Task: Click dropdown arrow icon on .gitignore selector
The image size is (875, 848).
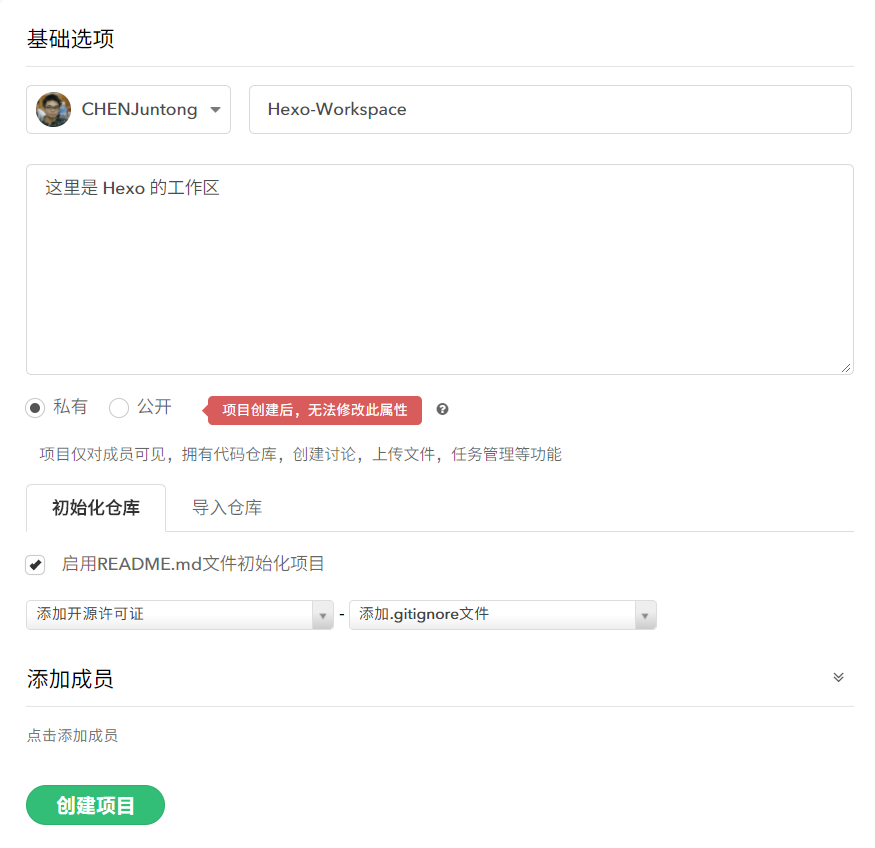Action: pyautogui.click(x=647, y=615)
